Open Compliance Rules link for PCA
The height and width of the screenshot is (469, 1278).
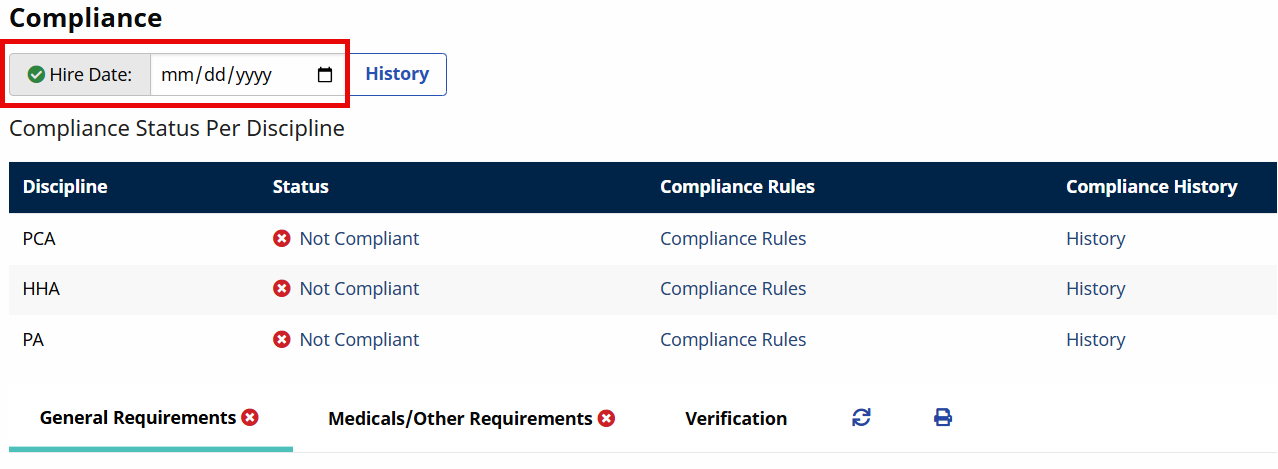click(x=733, y=239)
